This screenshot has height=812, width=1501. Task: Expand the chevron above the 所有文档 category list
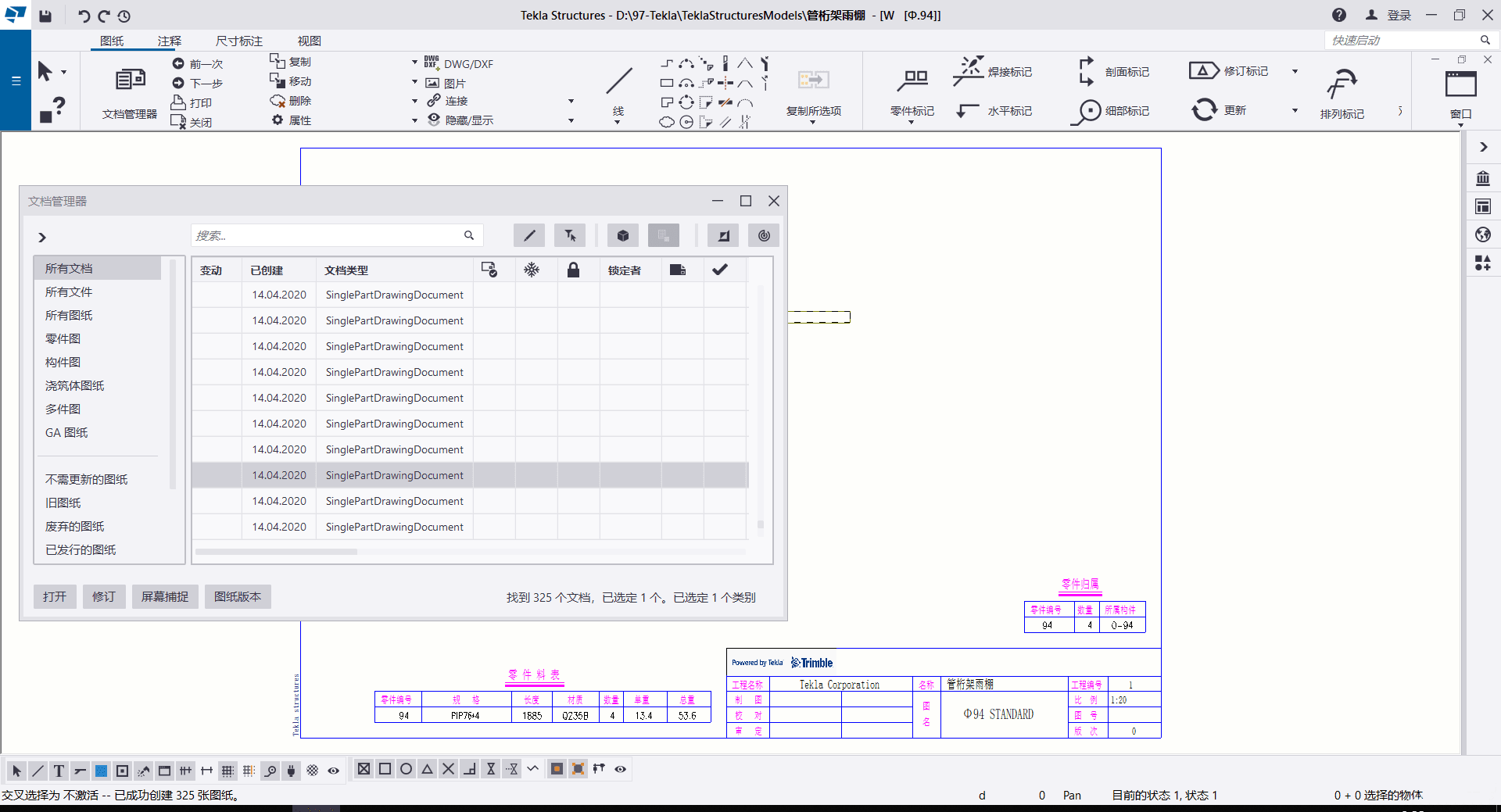pos(42,237)
